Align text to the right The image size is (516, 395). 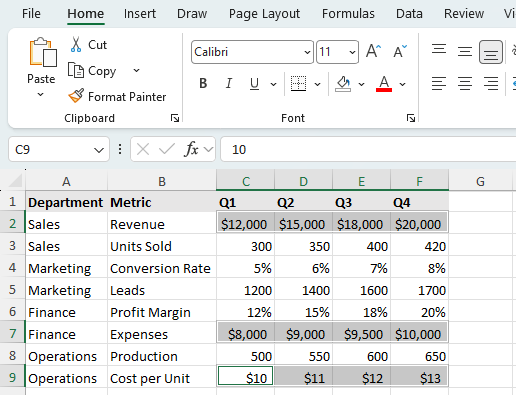coord(491,83)
